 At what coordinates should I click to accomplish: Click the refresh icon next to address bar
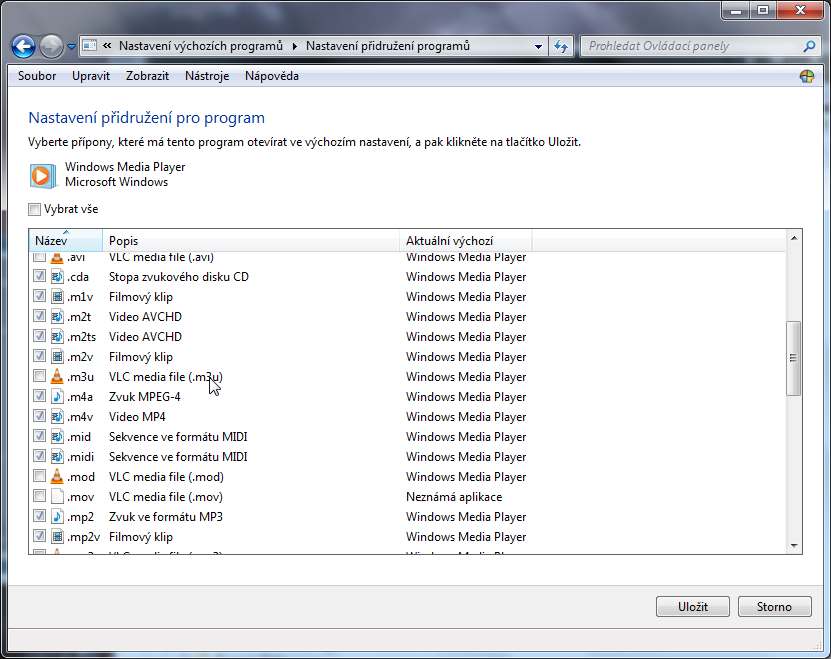click(x=561, y=47)
